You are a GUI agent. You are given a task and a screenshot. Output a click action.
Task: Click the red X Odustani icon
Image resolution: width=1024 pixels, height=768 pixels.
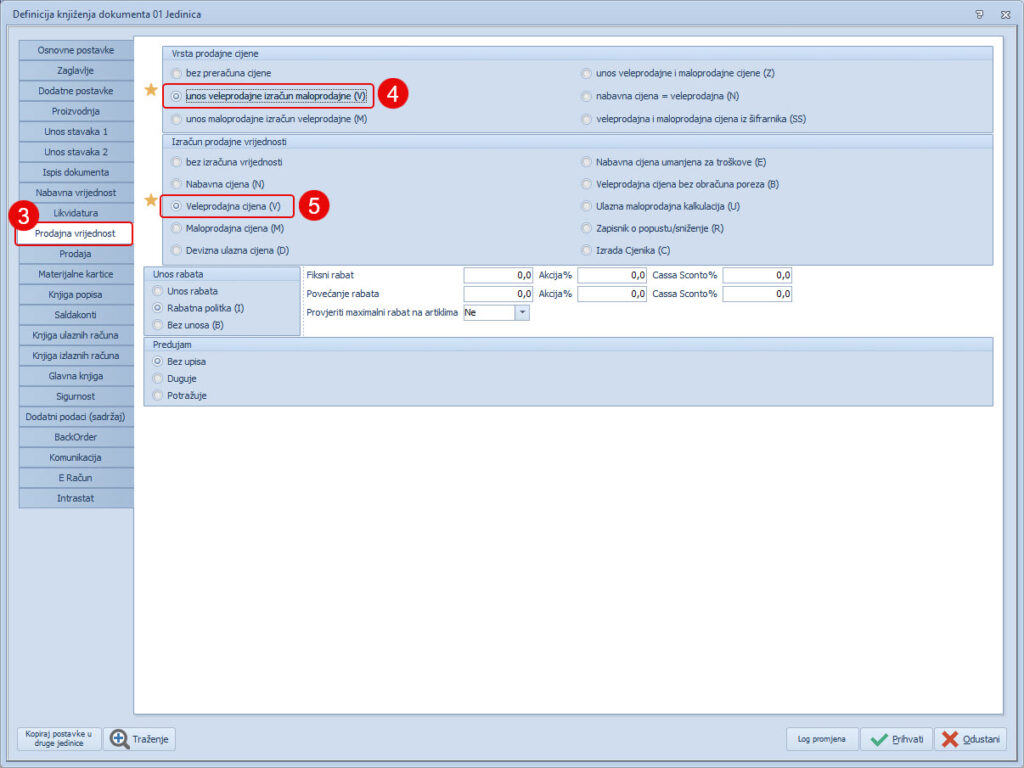pos(950,739)
